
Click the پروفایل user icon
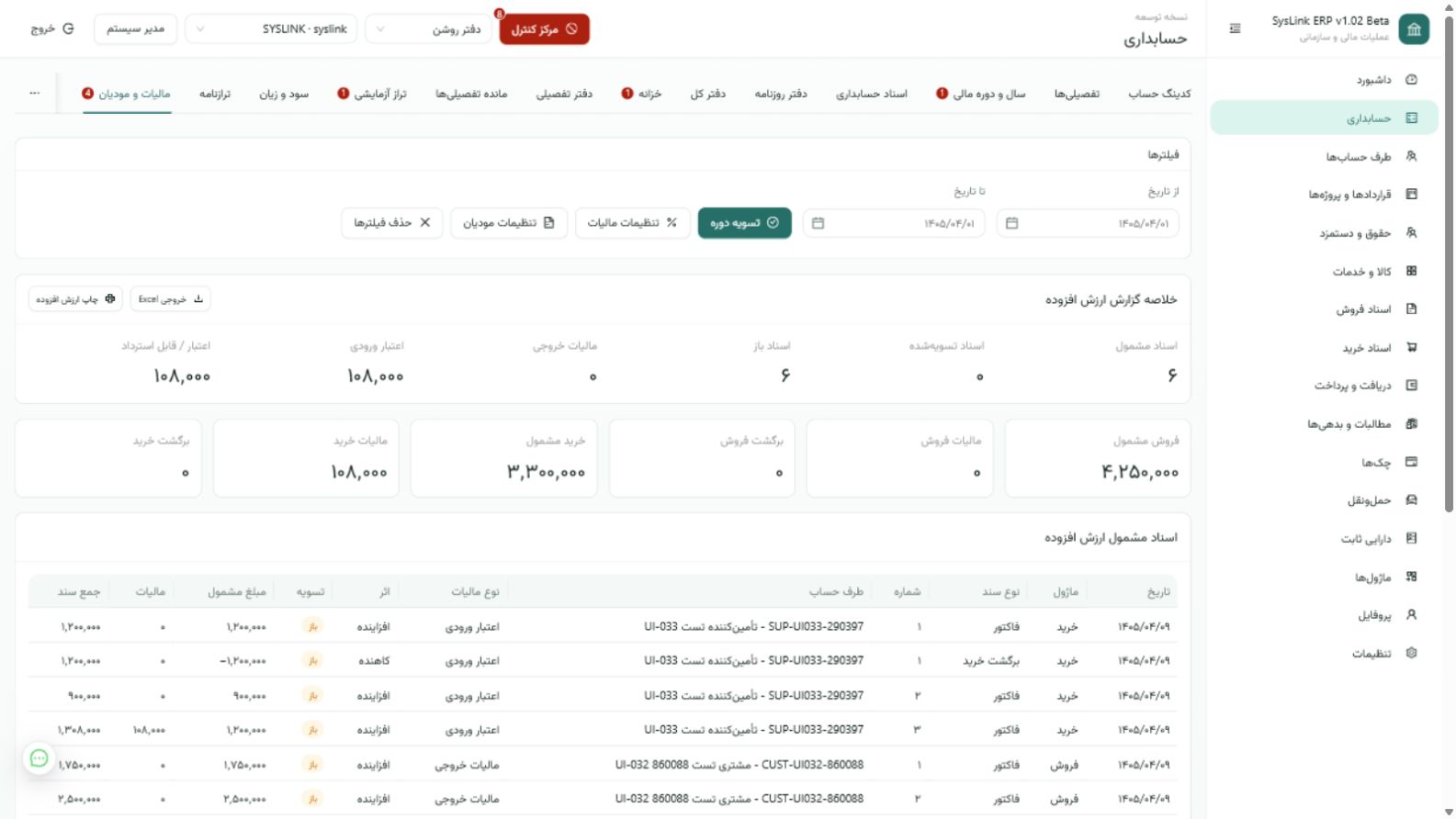coord(1412,615)
